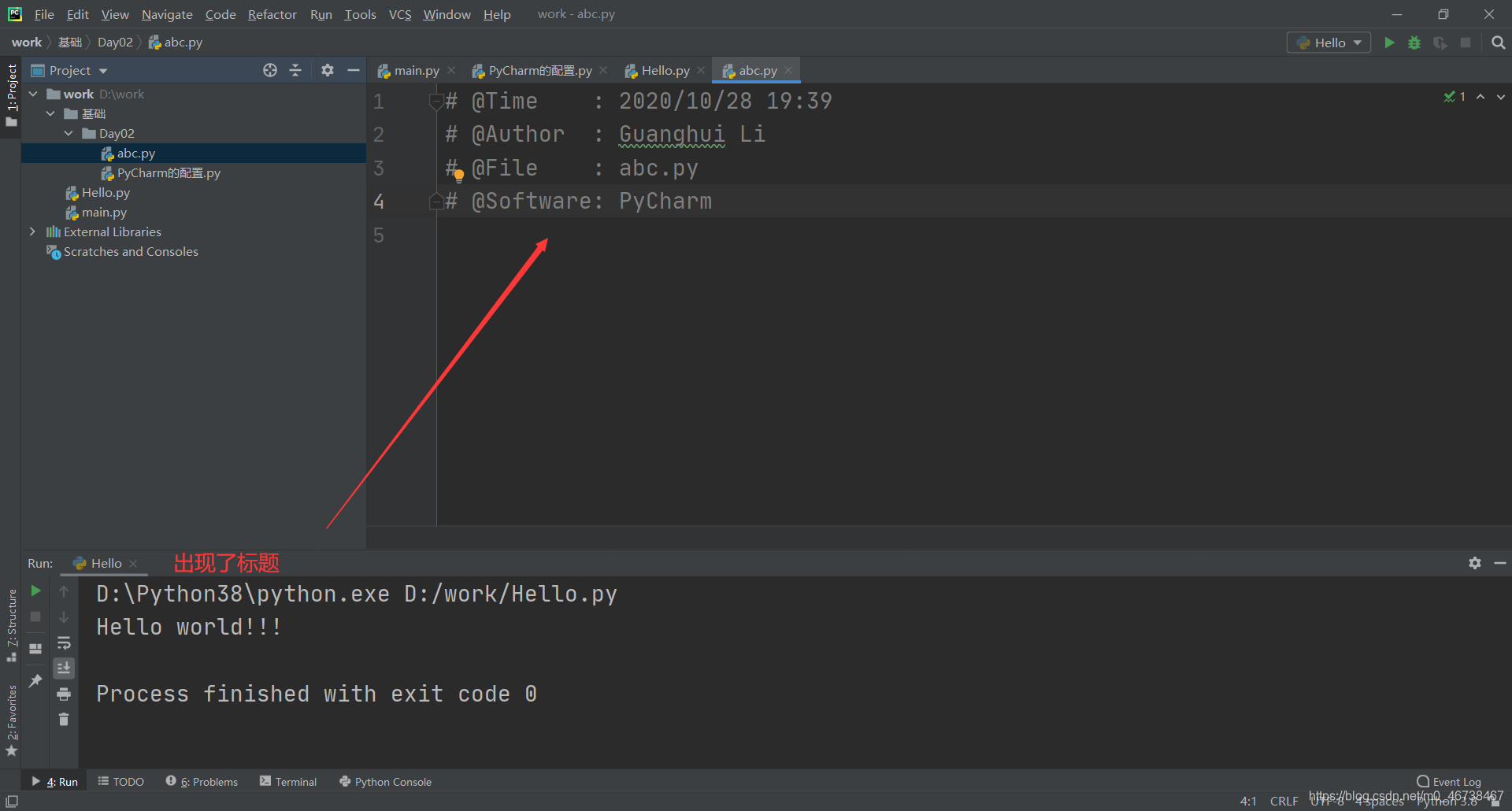Open VCS menu
The image size is (1512, 811).
pos(400,14)
